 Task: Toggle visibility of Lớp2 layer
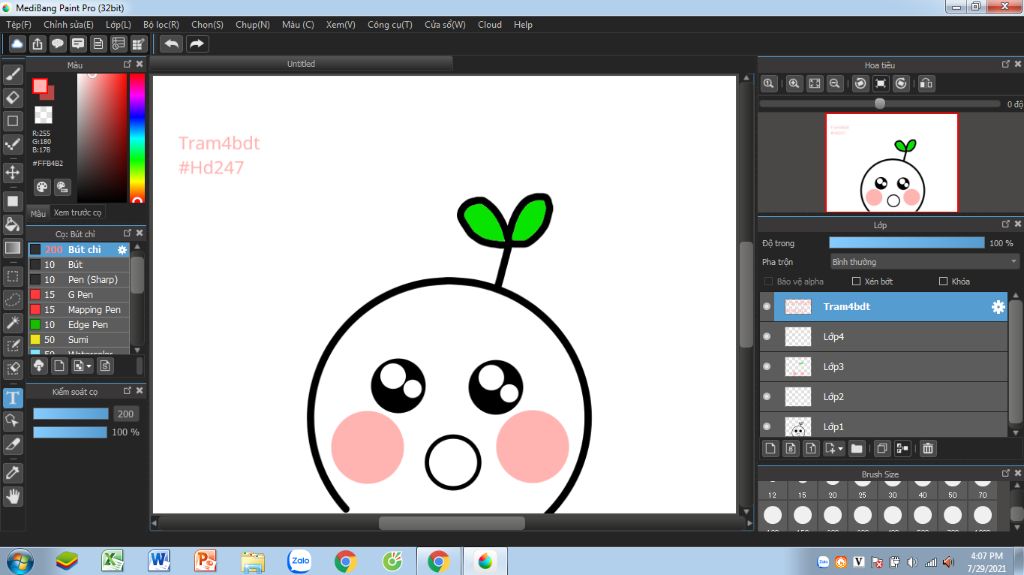click(x=767, y=397)
